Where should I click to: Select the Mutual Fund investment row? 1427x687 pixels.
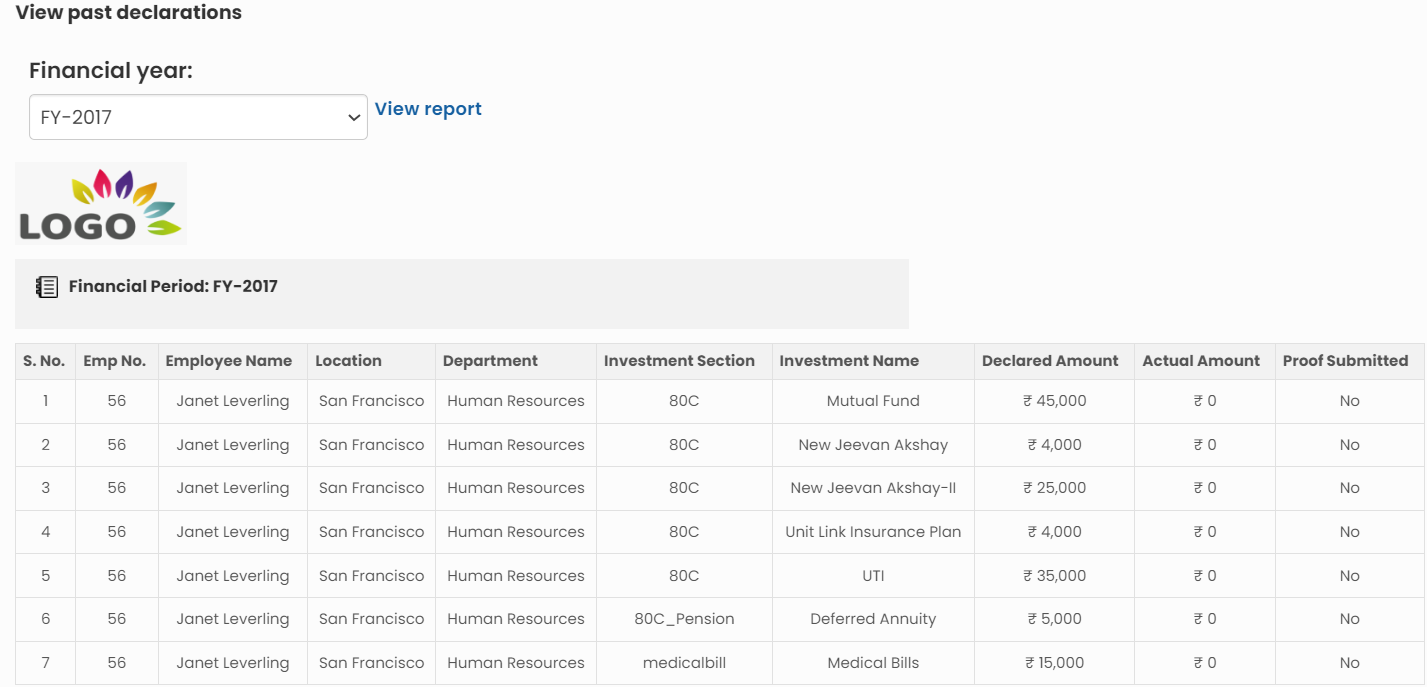pos(873,401)
